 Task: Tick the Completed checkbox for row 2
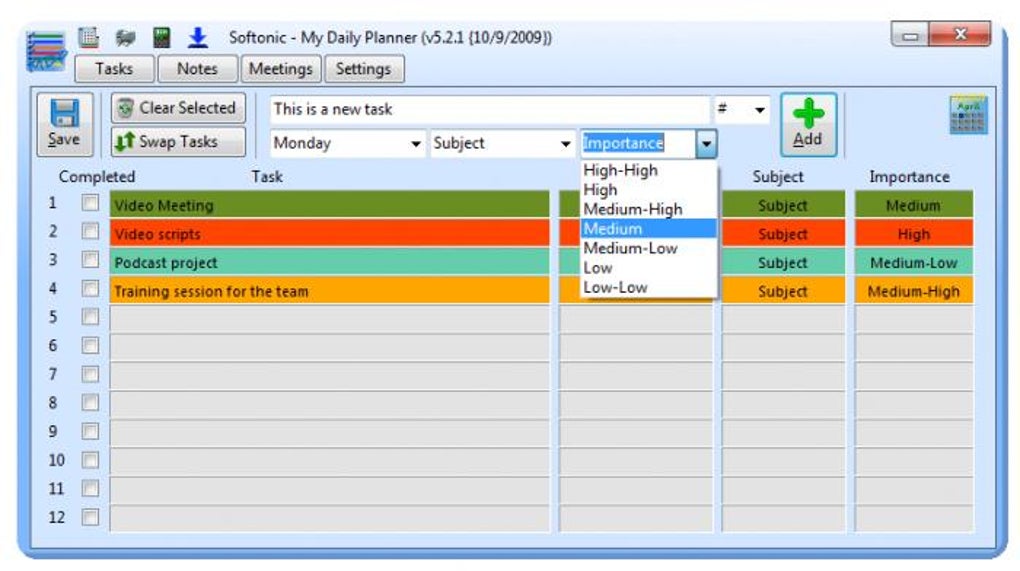[90, 232]
